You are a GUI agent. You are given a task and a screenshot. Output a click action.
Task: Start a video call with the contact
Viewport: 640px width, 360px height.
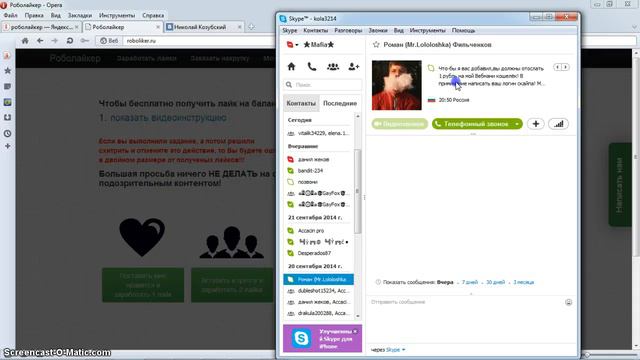(400, 124)
